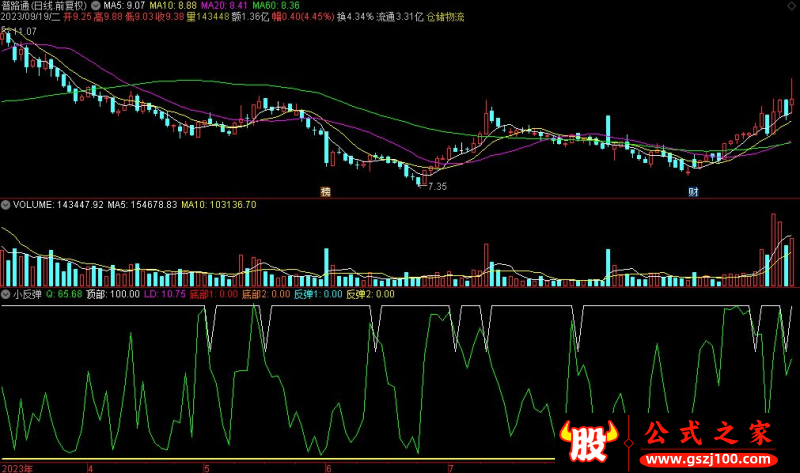This screenshot has height=473, width=800.
Task: Click the MA10: 8.88 moving average label
Action: pos(173,6)
